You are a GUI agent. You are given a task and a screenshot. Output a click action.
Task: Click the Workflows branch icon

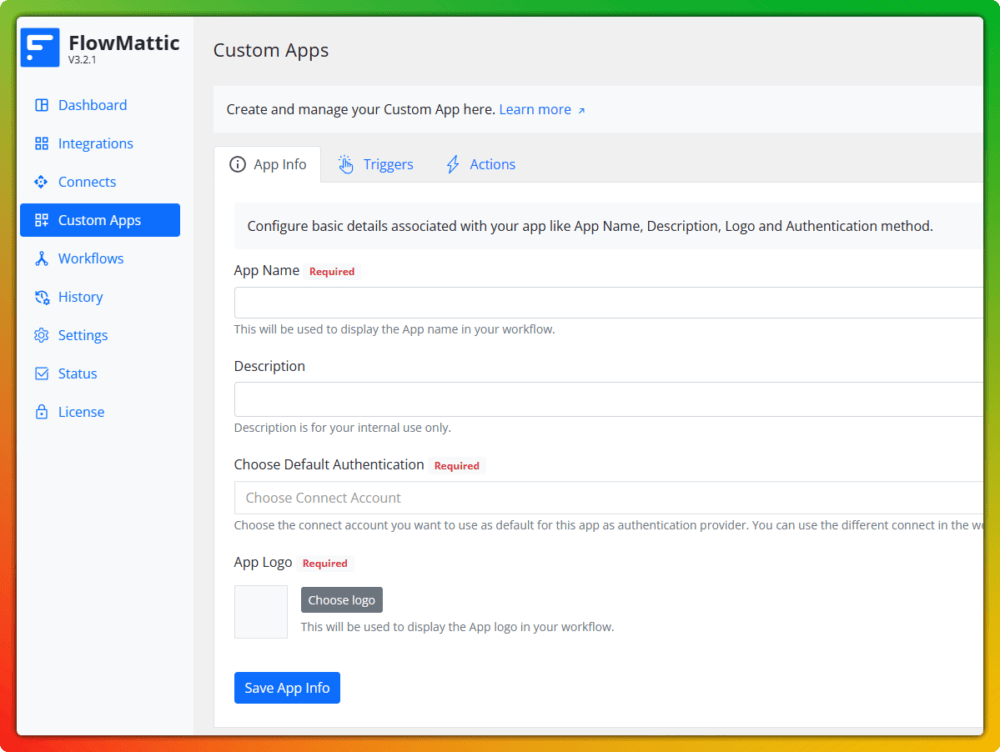[x=41, y=259]
